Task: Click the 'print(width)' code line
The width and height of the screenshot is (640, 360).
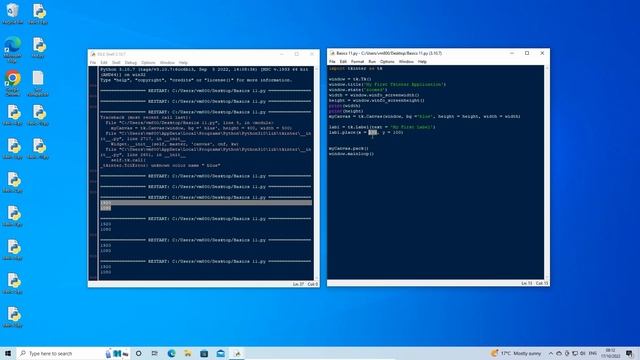Action: point(345,106)
